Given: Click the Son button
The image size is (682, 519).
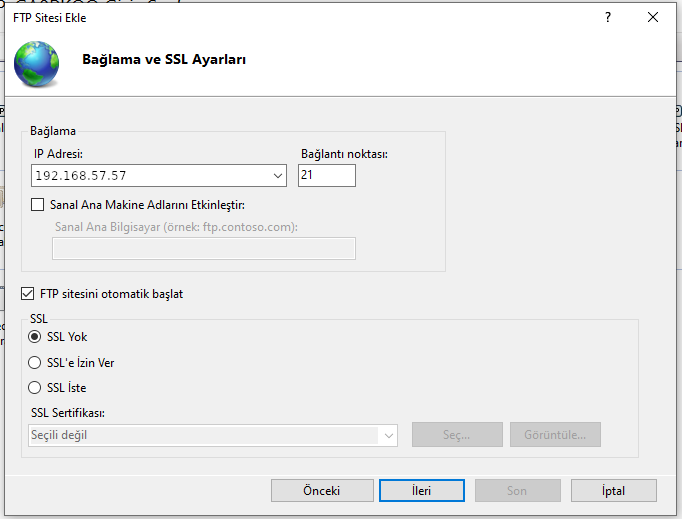Looking at the screenshot, I should [518, 491].
